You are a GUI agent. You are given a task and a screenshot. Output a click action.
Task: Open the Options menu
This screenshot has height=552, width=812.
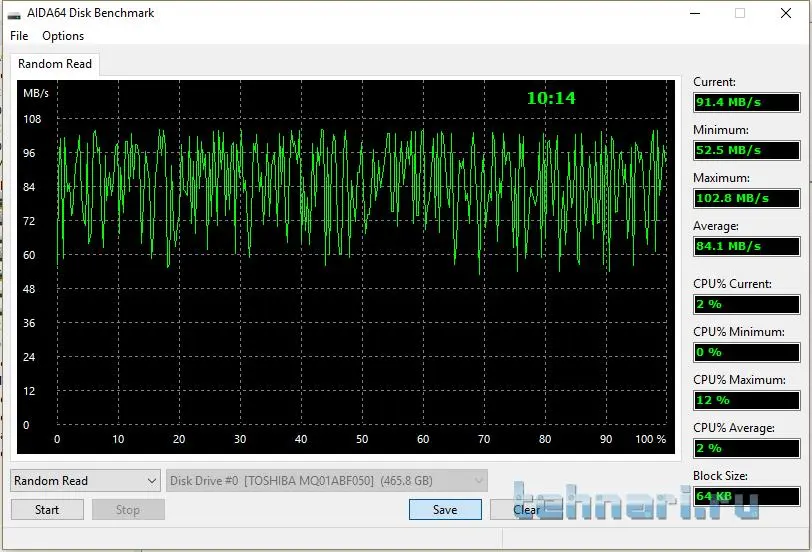click(x=63, y=36)
